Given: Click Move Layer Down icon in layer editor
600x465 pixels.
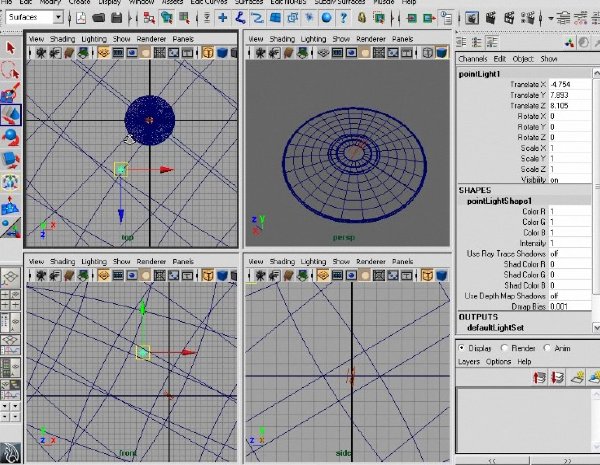Looking at the screenshot, I should point(557,377).
